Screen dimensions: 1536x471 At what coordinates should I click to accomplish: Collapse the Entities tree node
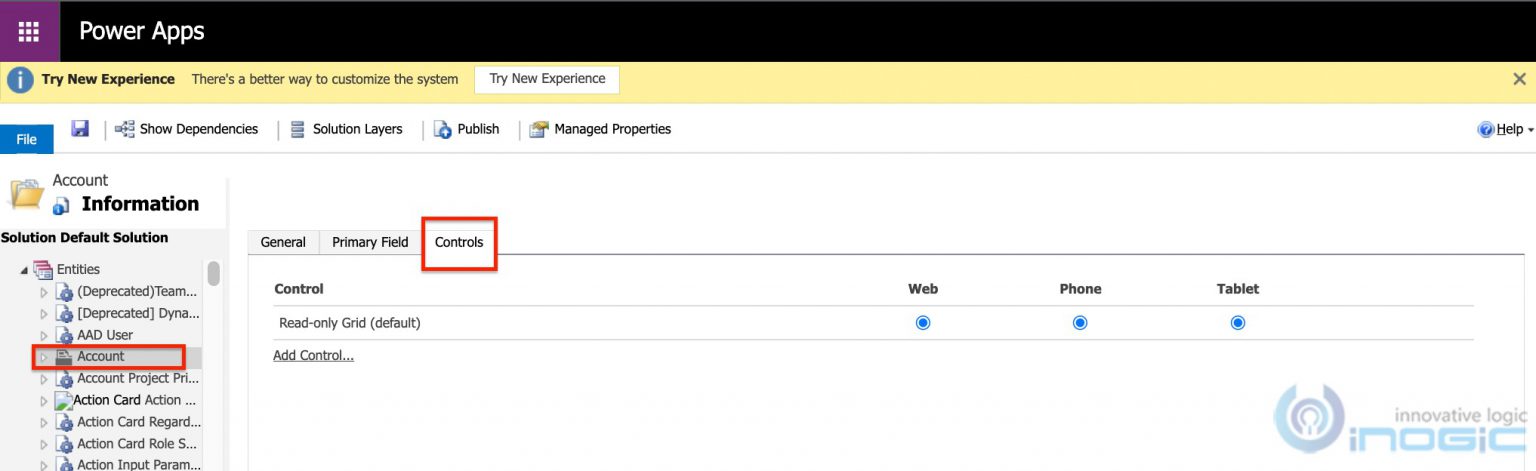click(25, 270)
